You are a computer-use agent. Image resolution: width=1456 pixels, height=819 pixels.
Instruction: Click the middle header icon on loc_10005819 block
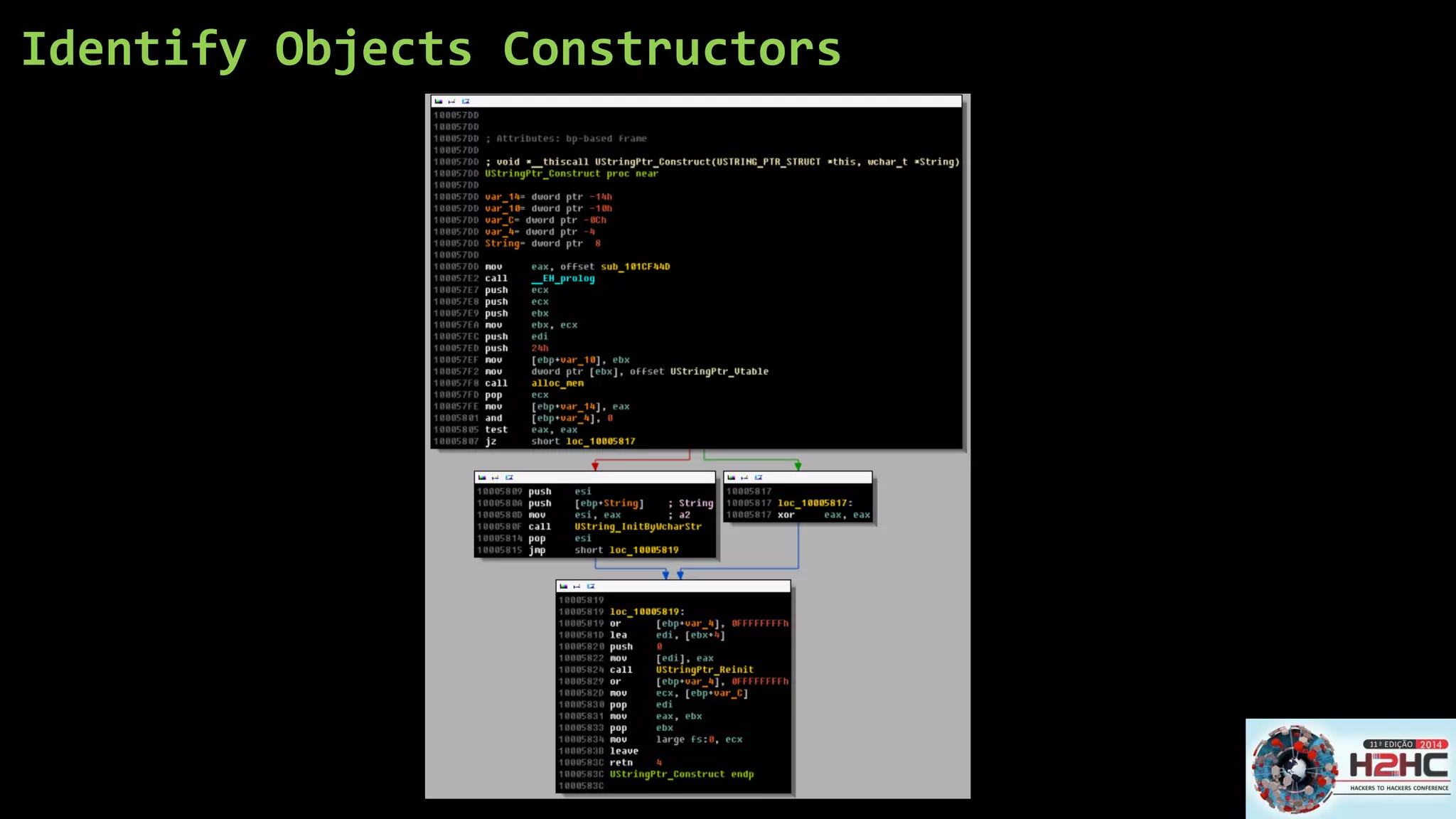click(x=577, y=587)
